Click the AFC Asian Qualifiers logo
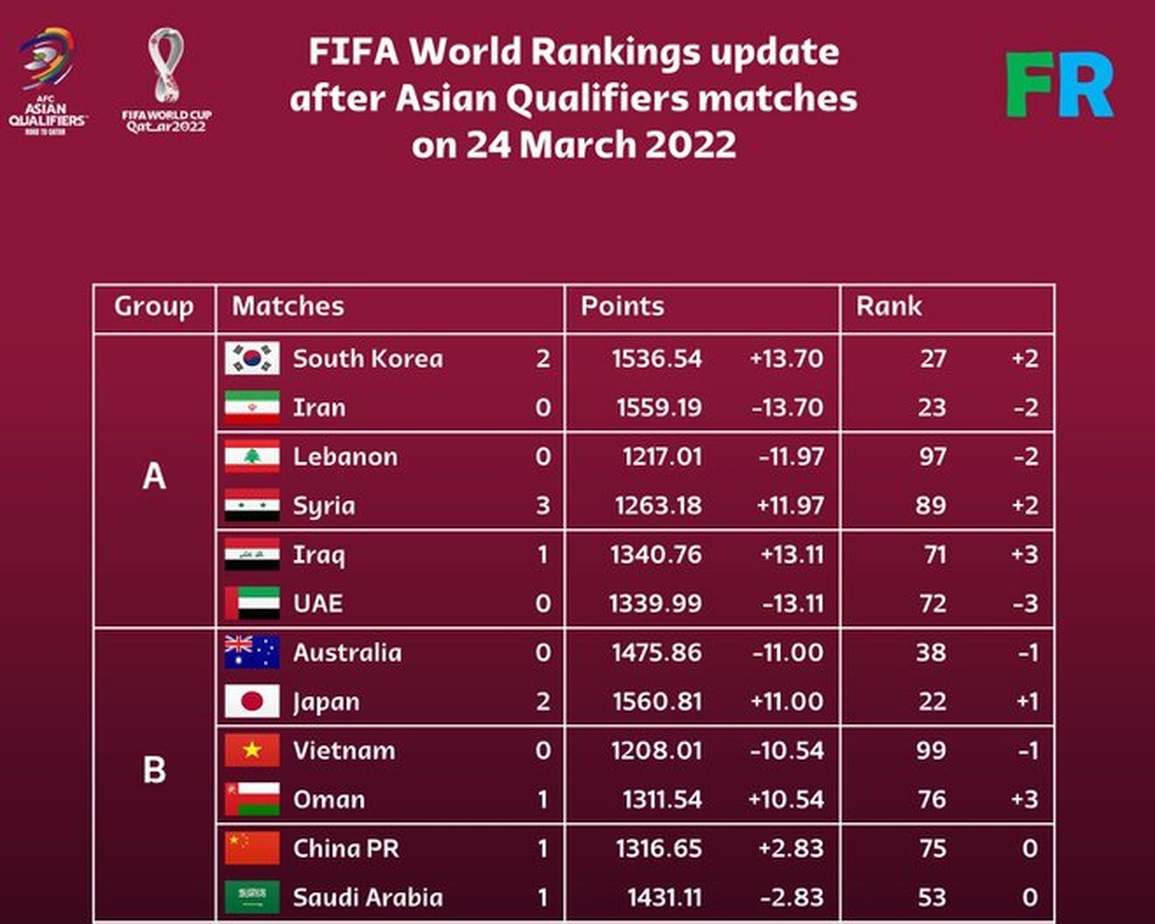 point(48,81)
